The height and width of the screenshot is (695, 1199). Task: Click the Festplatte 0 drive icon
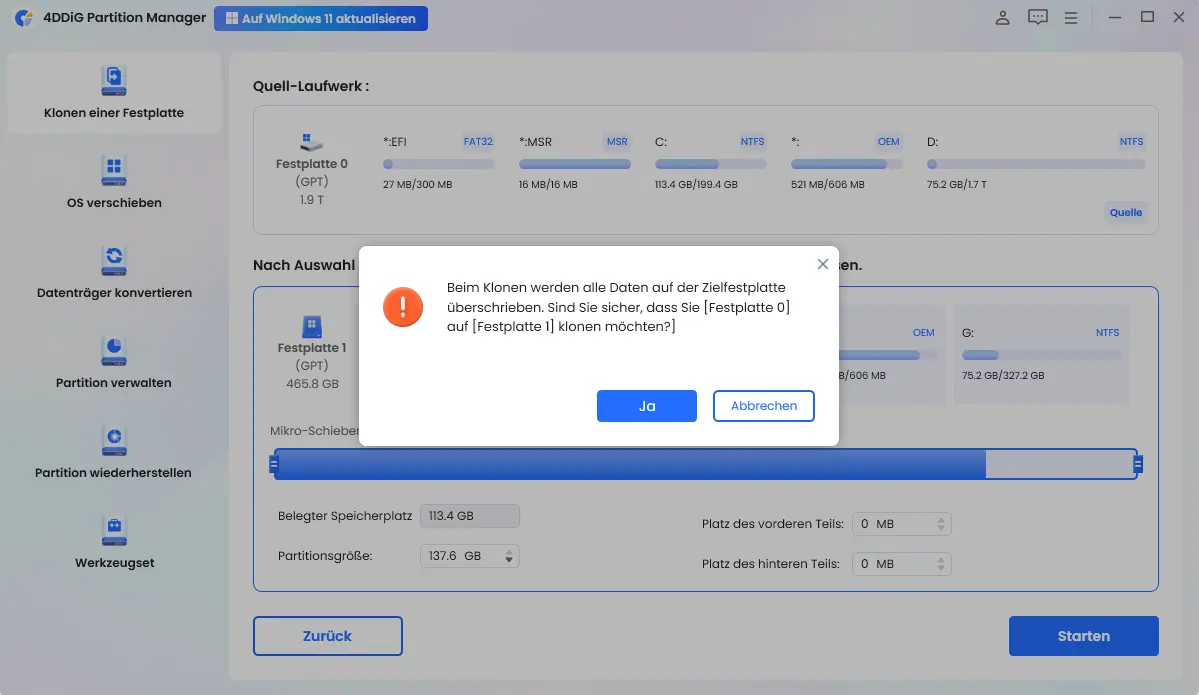311,142
